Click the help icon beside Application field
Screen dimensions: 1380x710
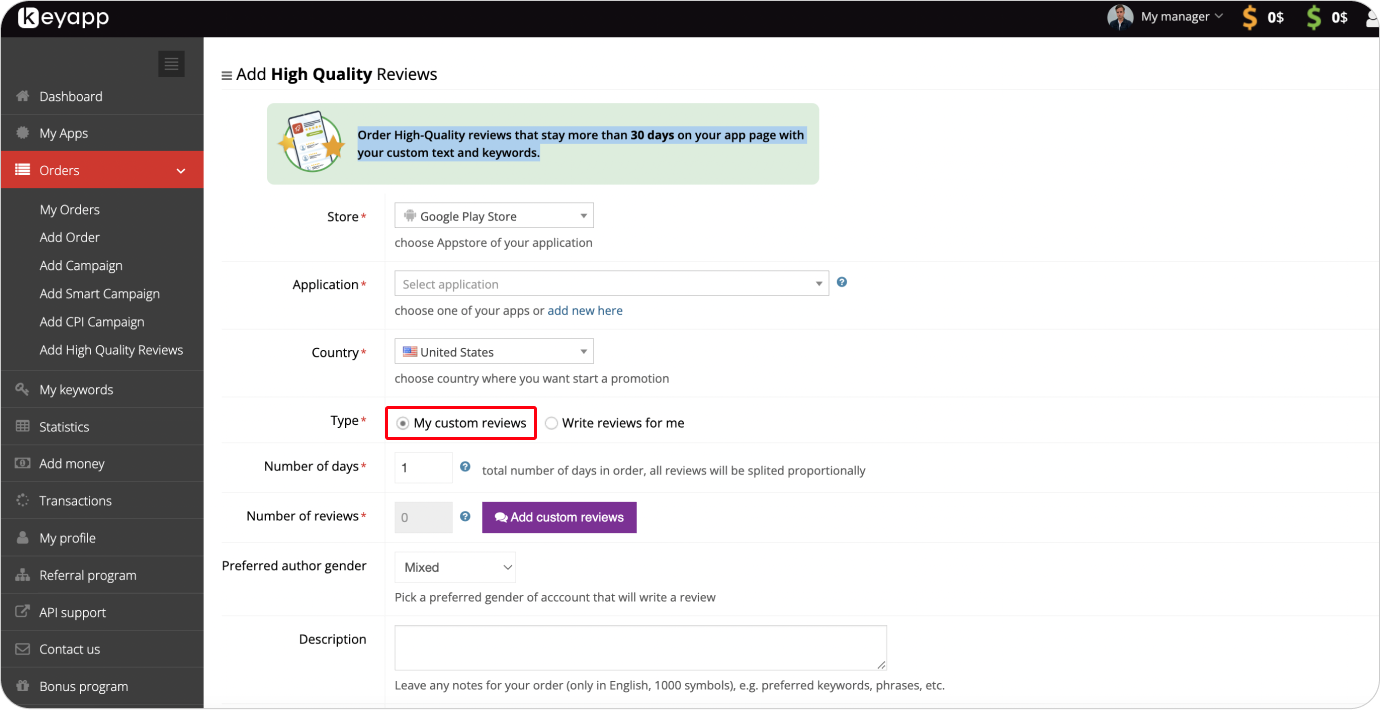point(842,283)
